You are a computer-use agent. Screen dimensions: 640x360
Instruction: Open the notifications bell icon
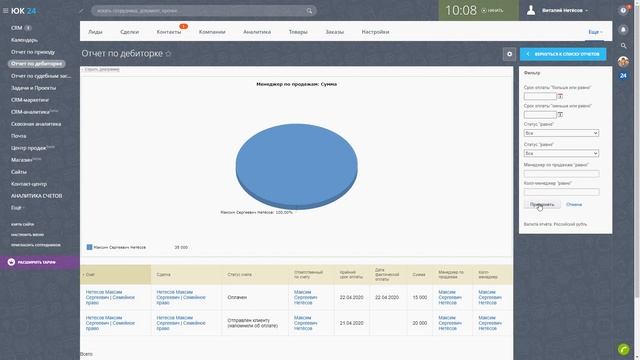[623, 30]
